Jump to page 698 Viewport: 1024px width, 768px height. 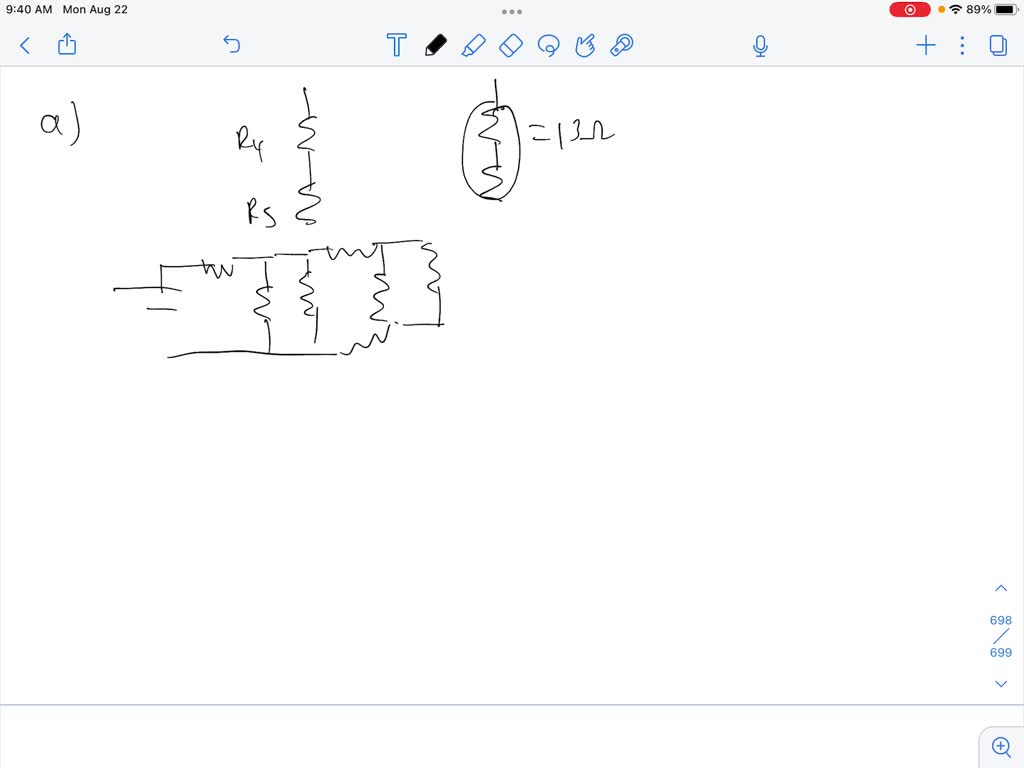(1000, 620)
